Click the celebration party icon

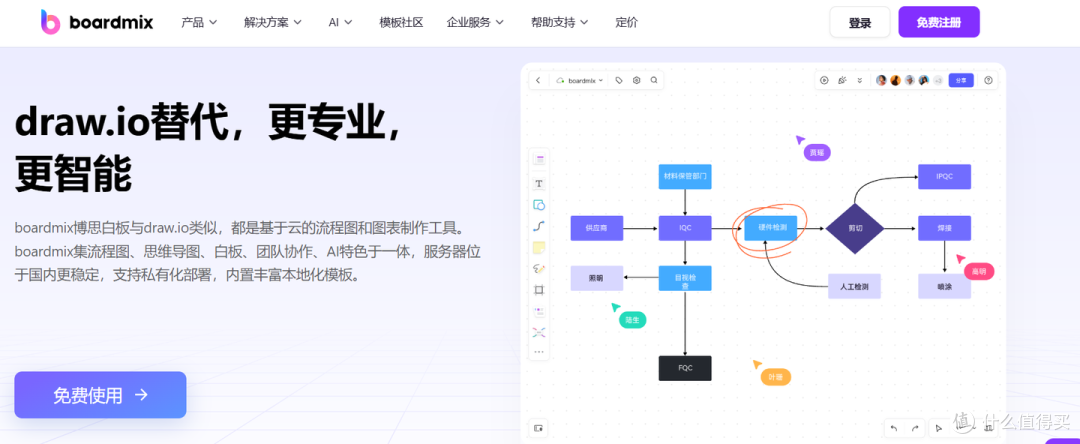842,80
